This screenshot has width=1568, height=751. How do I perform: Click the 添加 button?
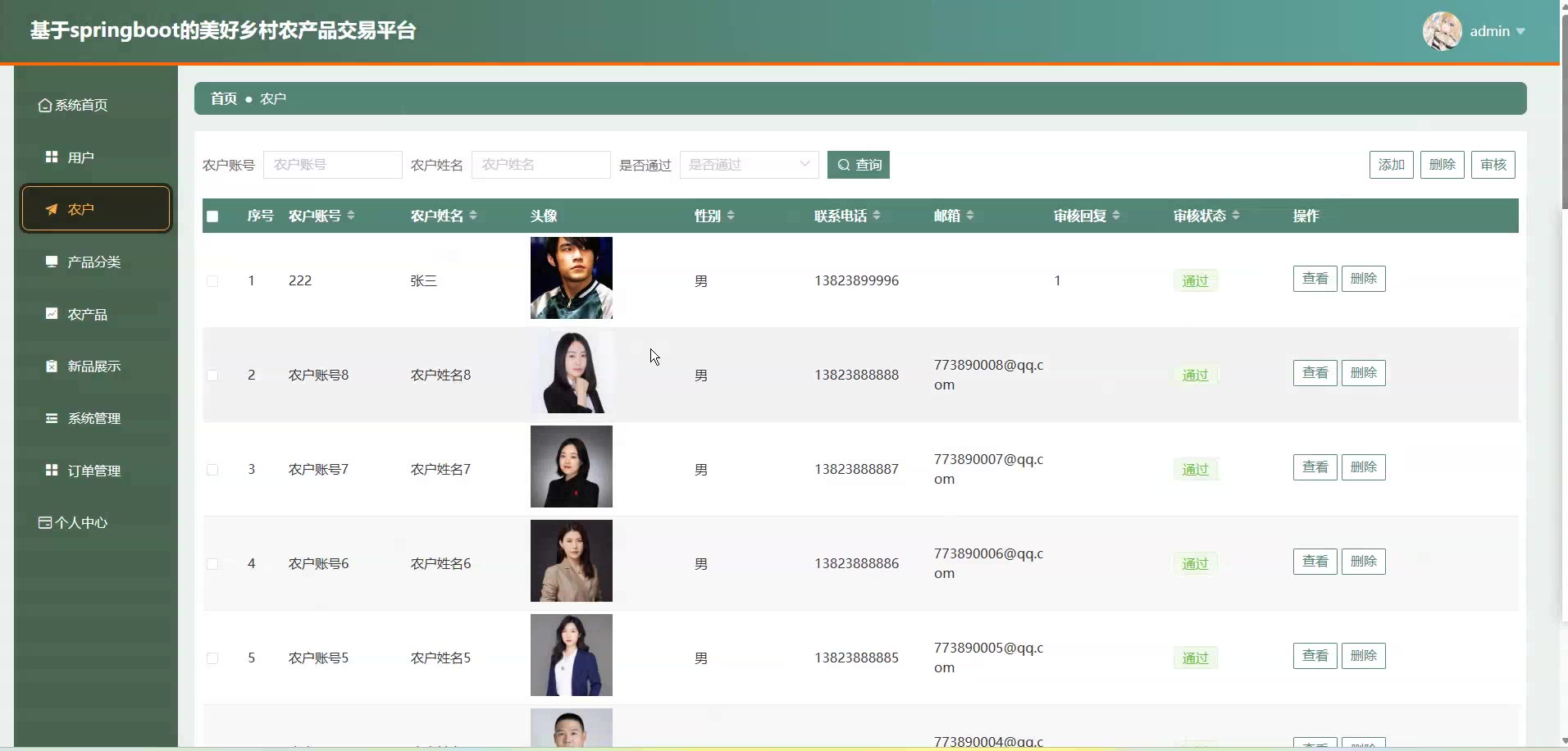pyautogui.click(x=1391, y=165)
